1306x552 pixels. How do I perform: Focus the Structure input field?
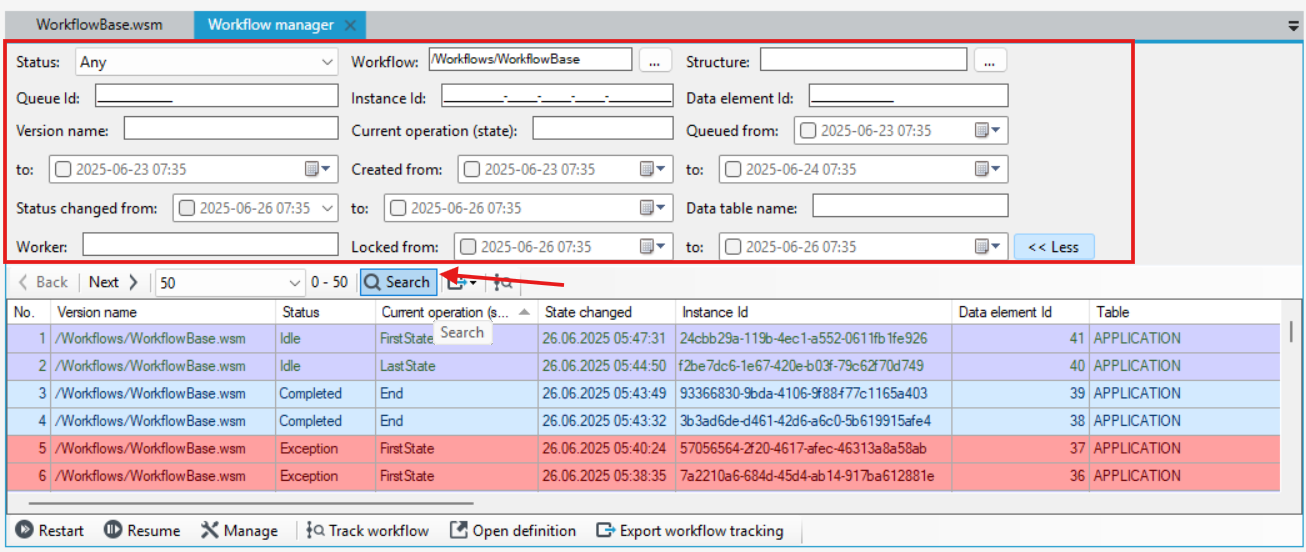[864, 60]
